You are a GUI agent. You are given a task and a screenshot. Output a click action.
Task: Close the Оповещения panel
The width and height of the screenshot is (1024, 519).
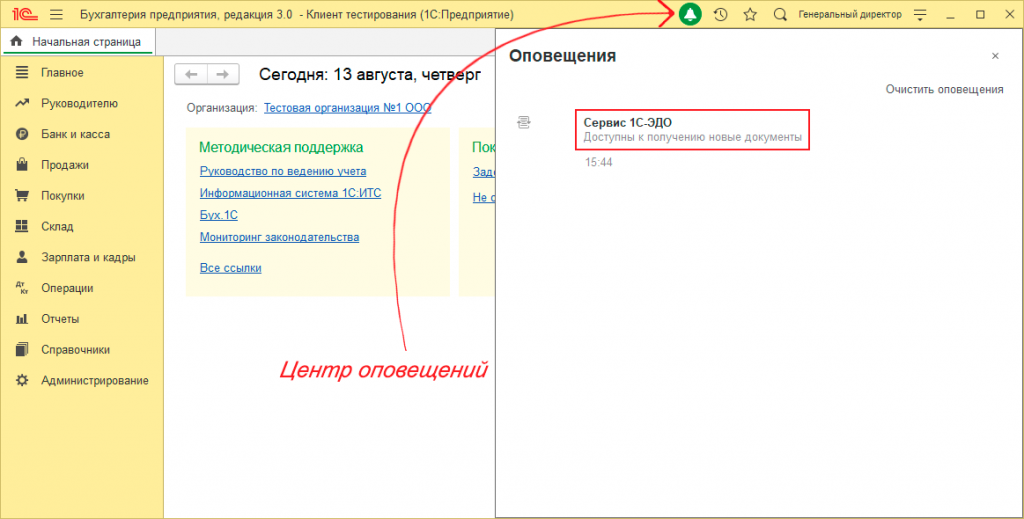pyautogui.click(x=995, y=56)
